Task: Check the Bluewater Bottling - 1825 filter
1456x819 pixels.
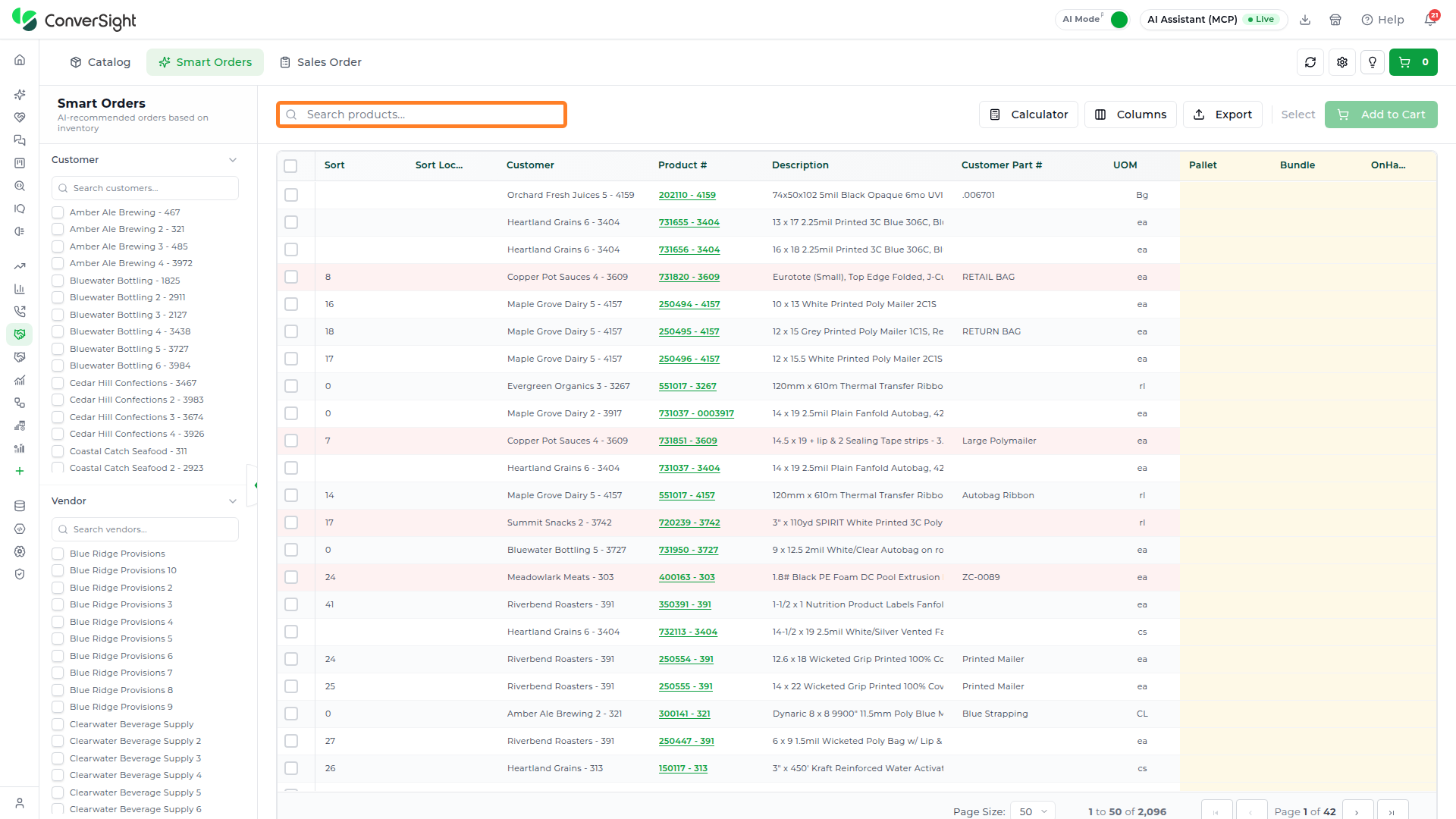Action: tap(58, 281)
